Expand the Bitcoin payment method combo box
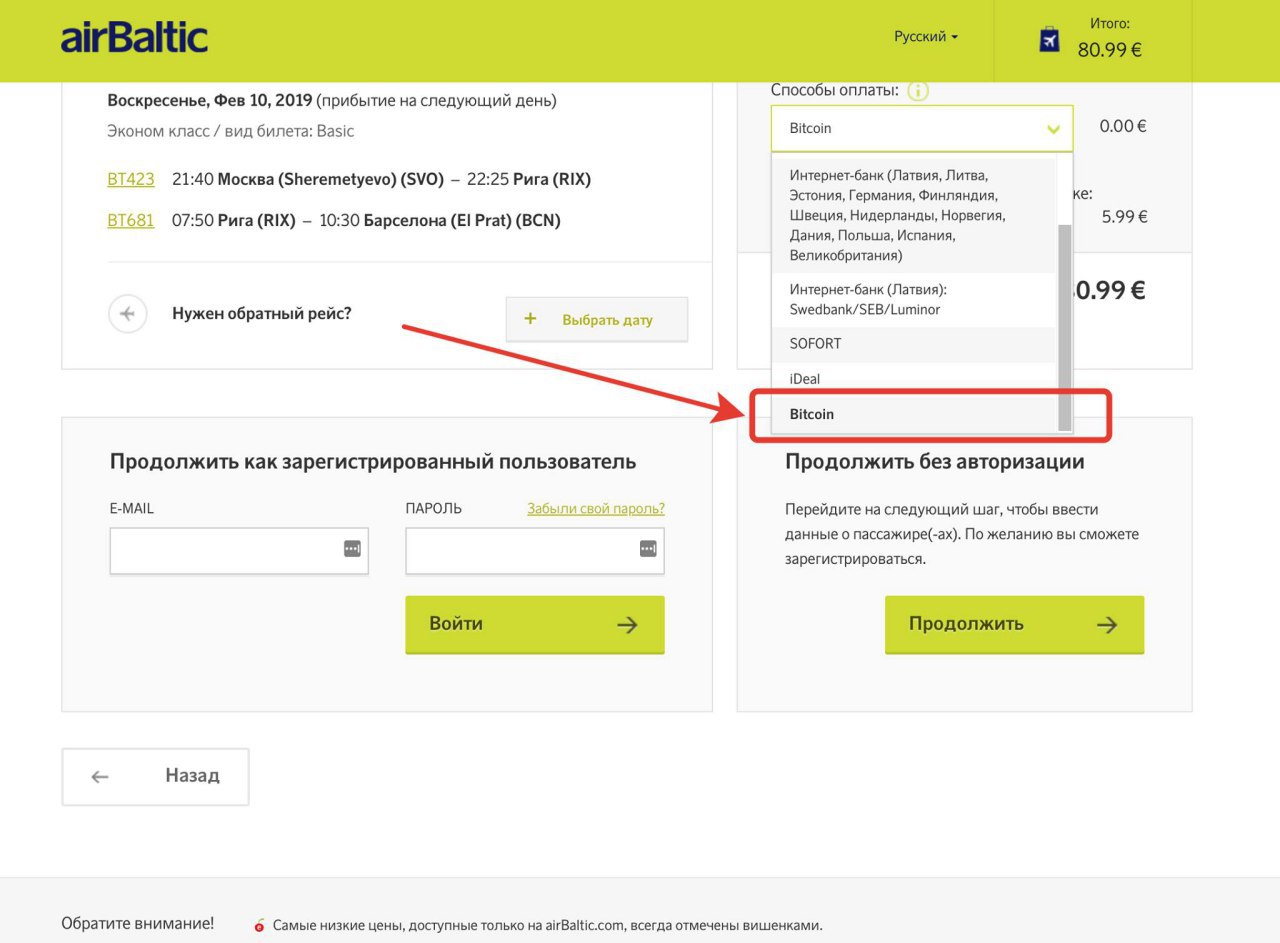The height and width of the screenshot is (943, 1280). point(922,128)
